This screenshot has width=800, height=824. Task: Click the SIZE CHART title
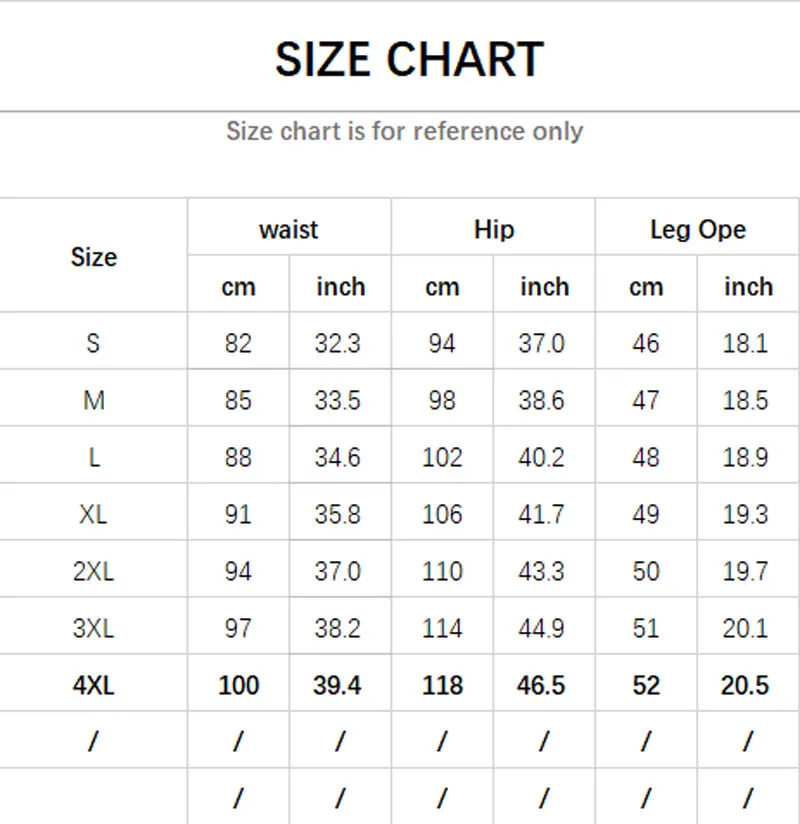(409, 60)
